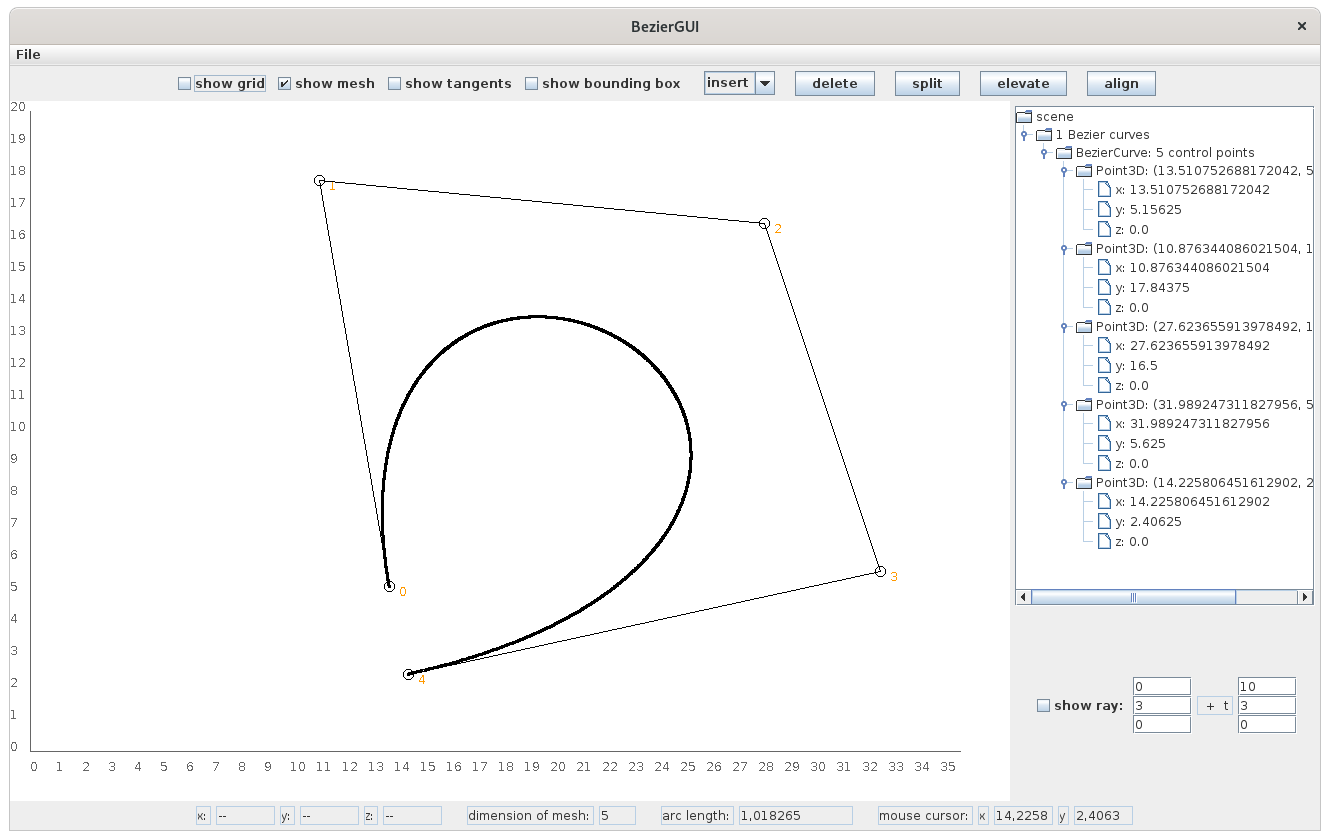Click the split button

click(x=927, y=84)
